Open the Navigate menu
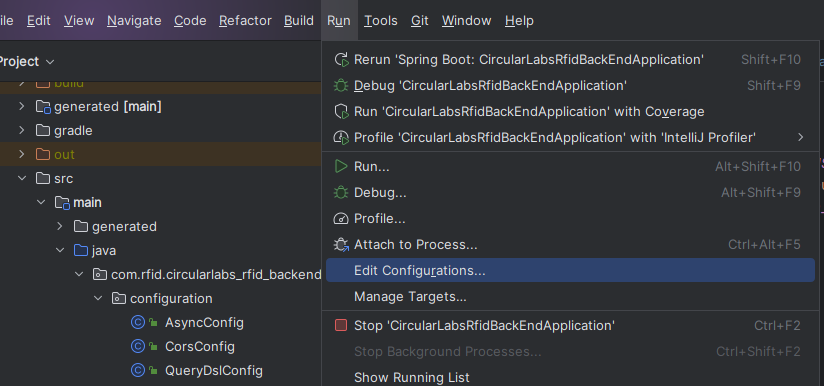This screenshot has height=386, width=824. coord(134,20)
